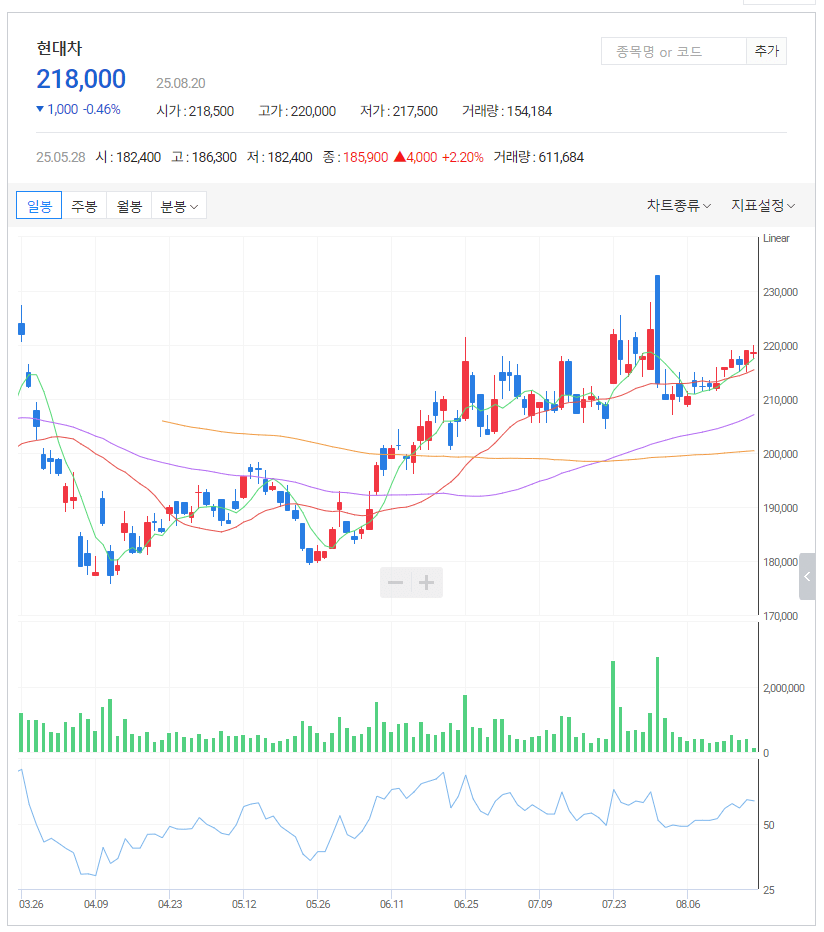The image size is (824, 932).
Task: Click the 170,000 price axis label
Action: tap(780, 616)
